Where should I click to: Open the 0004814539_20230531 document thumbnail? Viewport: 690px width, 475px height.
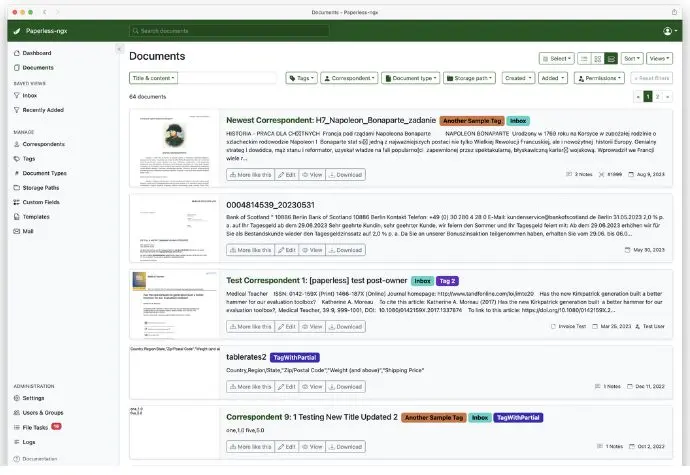[x=174, y=228]
